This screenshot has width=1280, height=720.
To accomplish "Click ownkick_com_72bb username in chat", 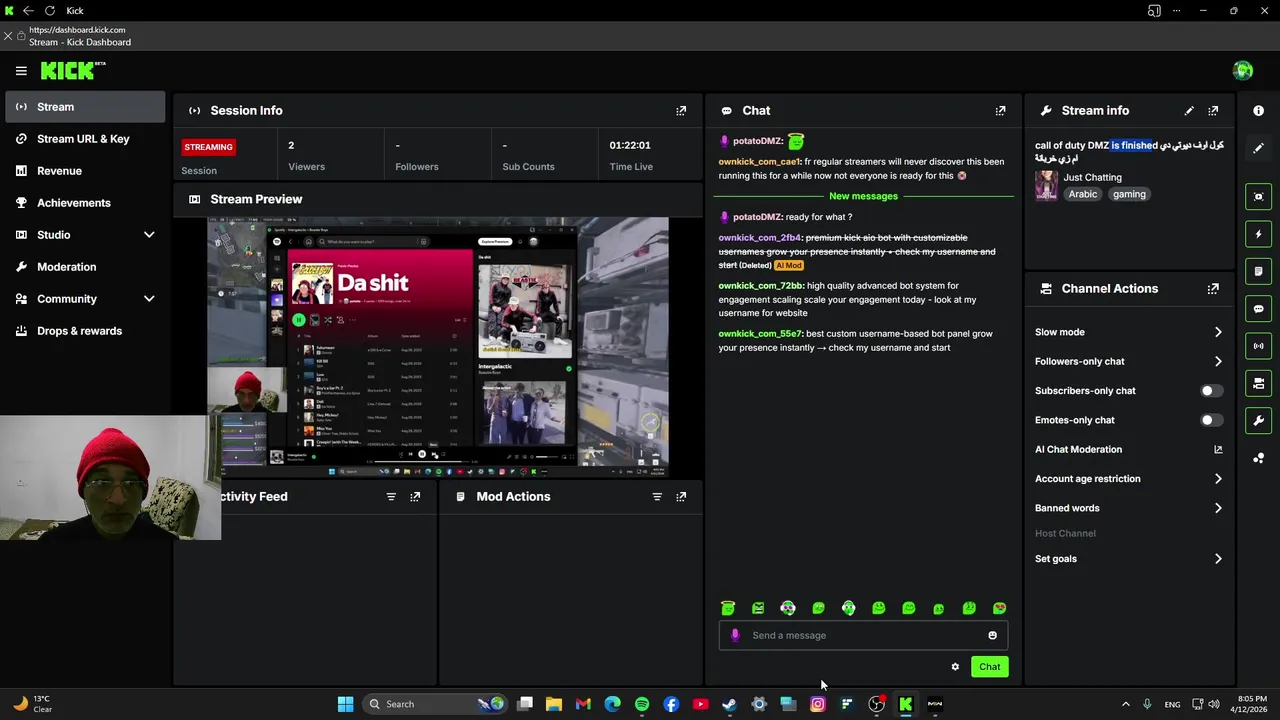I will (761, 286).
